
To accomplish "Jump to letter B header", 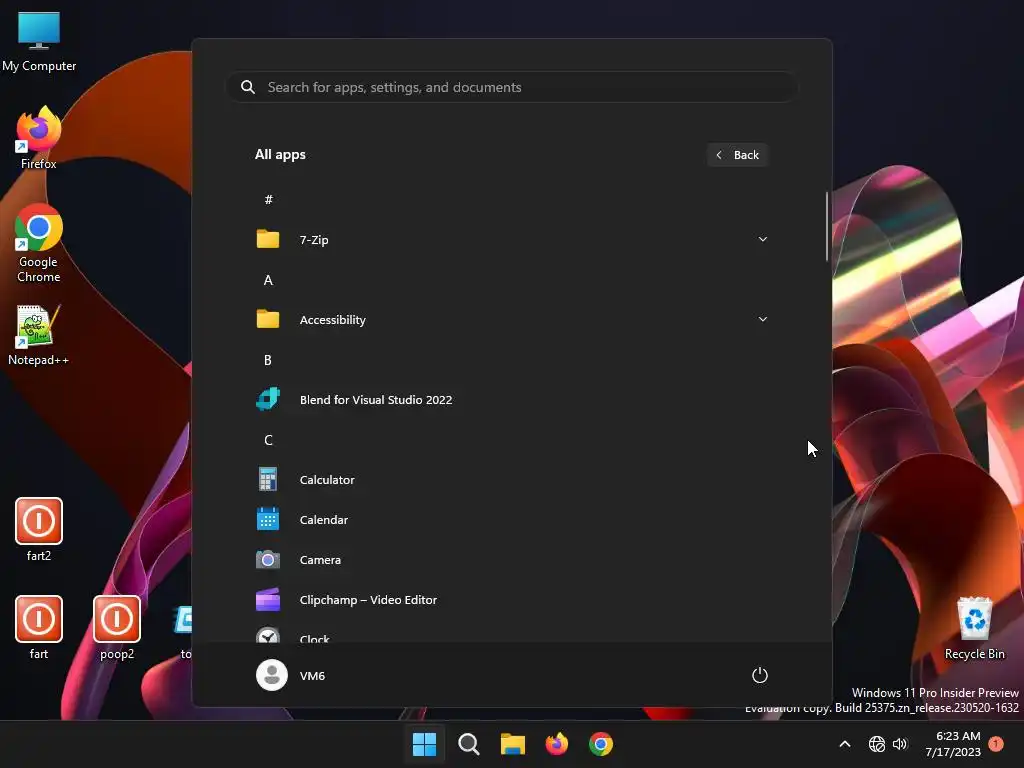I will (268, 360).
